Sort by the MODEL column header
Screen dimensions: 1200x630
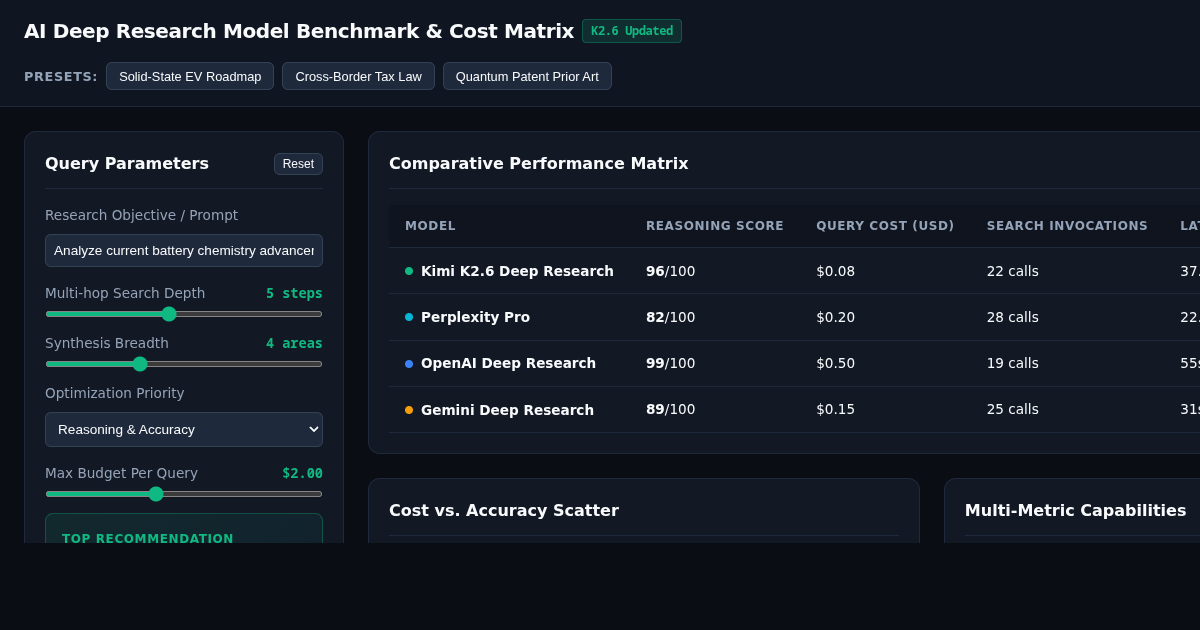[430, 226]
